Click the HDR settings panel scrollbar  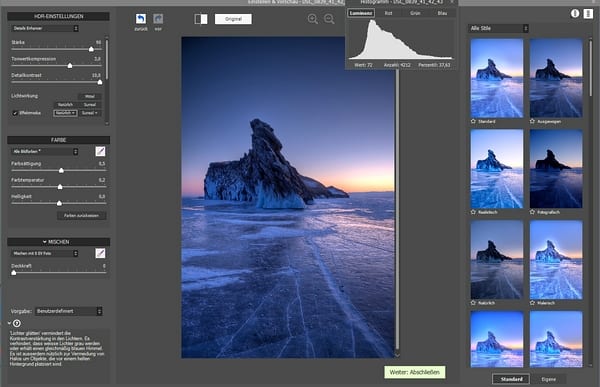pyautogui.click(x=107, y=59)
